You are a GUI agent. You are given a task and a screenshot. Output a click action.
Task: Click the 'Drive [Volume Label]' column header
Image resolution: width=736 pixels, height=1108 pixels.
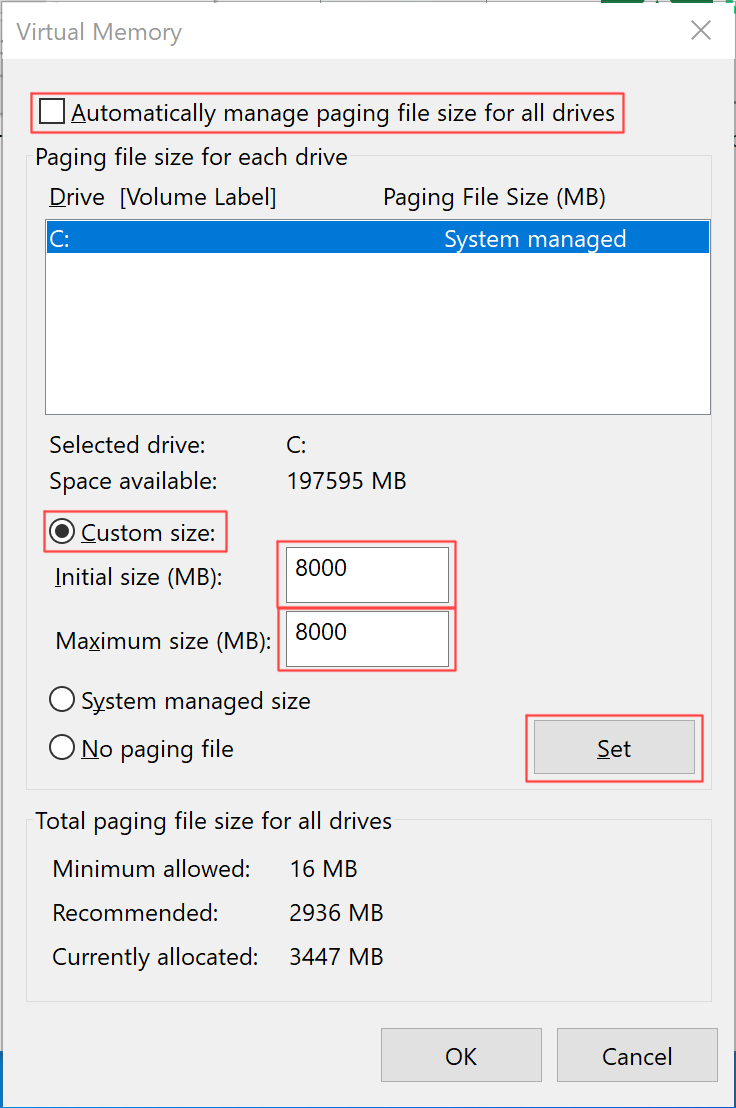click(162, 197)
